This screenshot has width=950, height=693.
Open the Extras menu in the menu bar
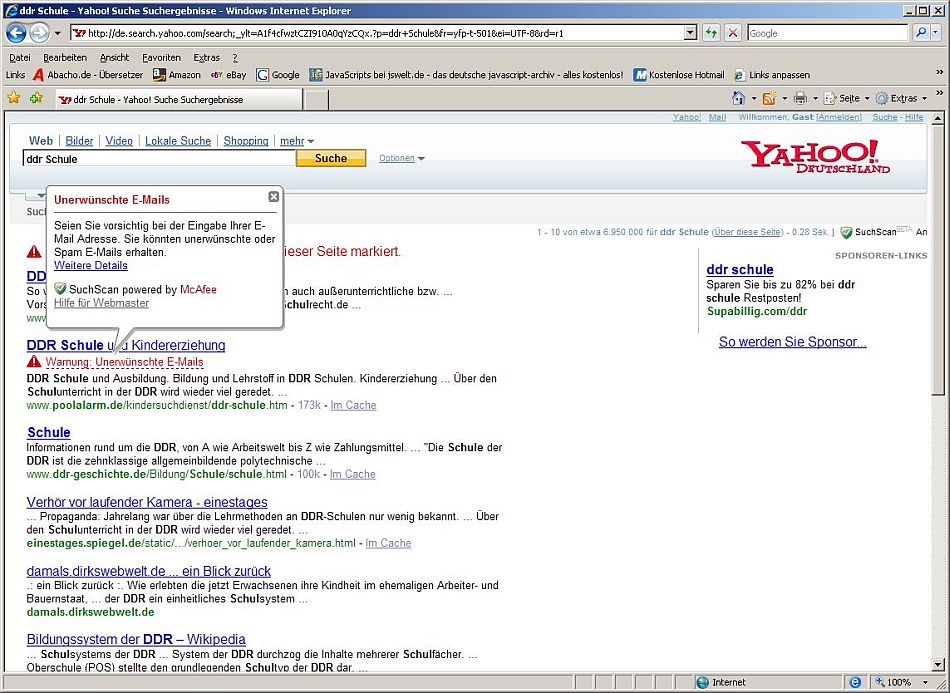207,58
